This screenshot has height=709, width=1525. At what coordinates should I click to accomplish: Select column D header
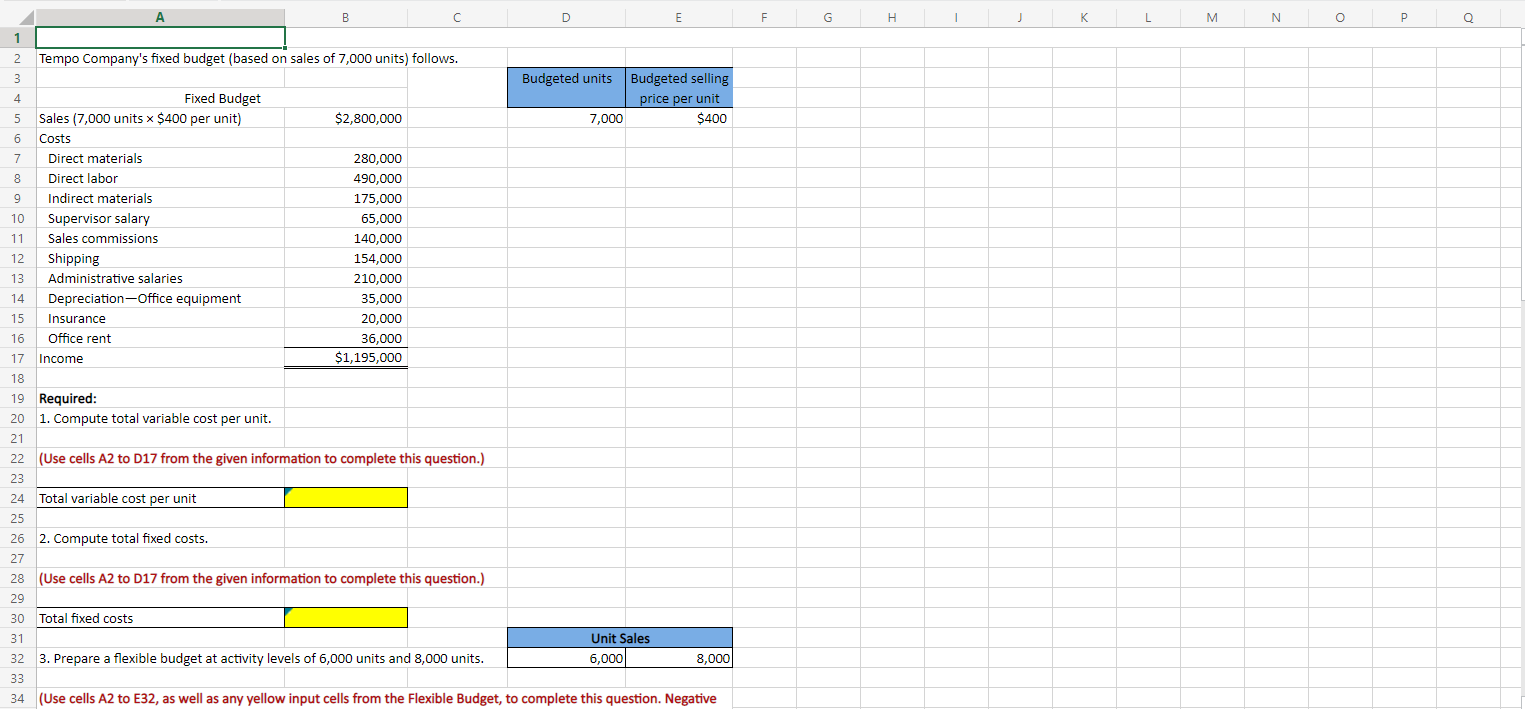point(567,16)
